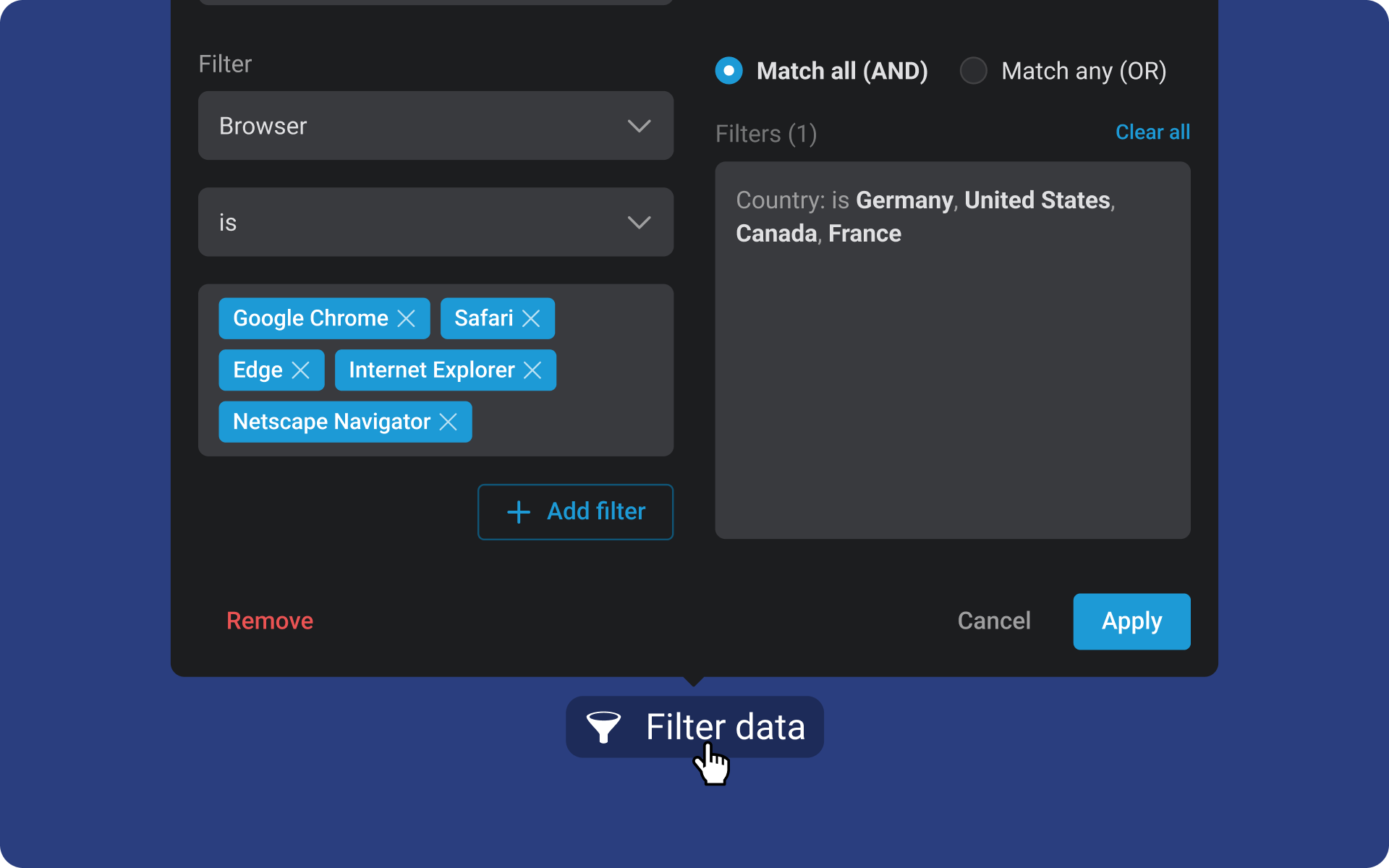1389x868 pixels.
Task: Remove the Google Chrome chip via its X icon
Action: 407,318
